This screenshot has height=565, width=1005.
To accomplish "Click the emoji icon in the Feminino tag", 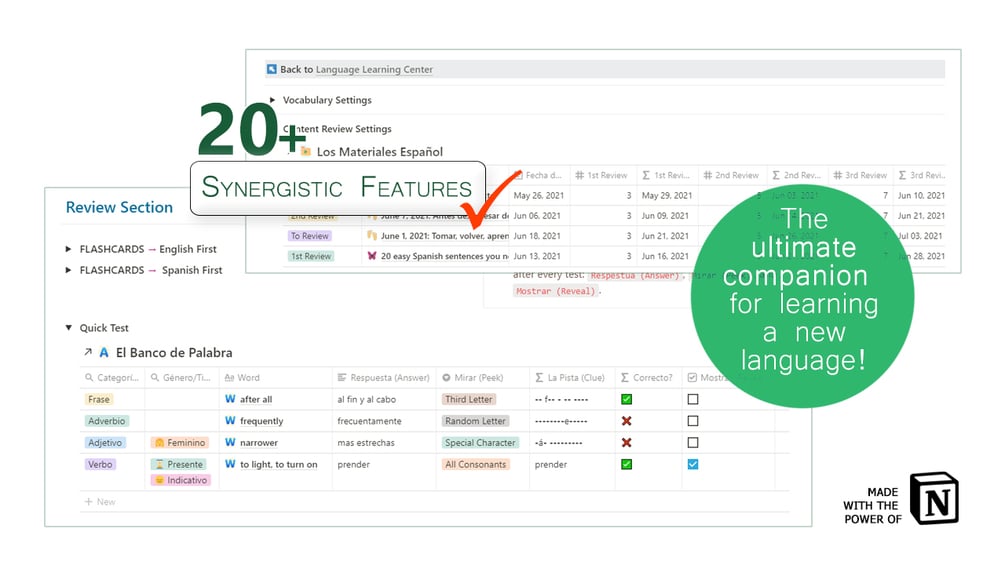I will 160,443.
